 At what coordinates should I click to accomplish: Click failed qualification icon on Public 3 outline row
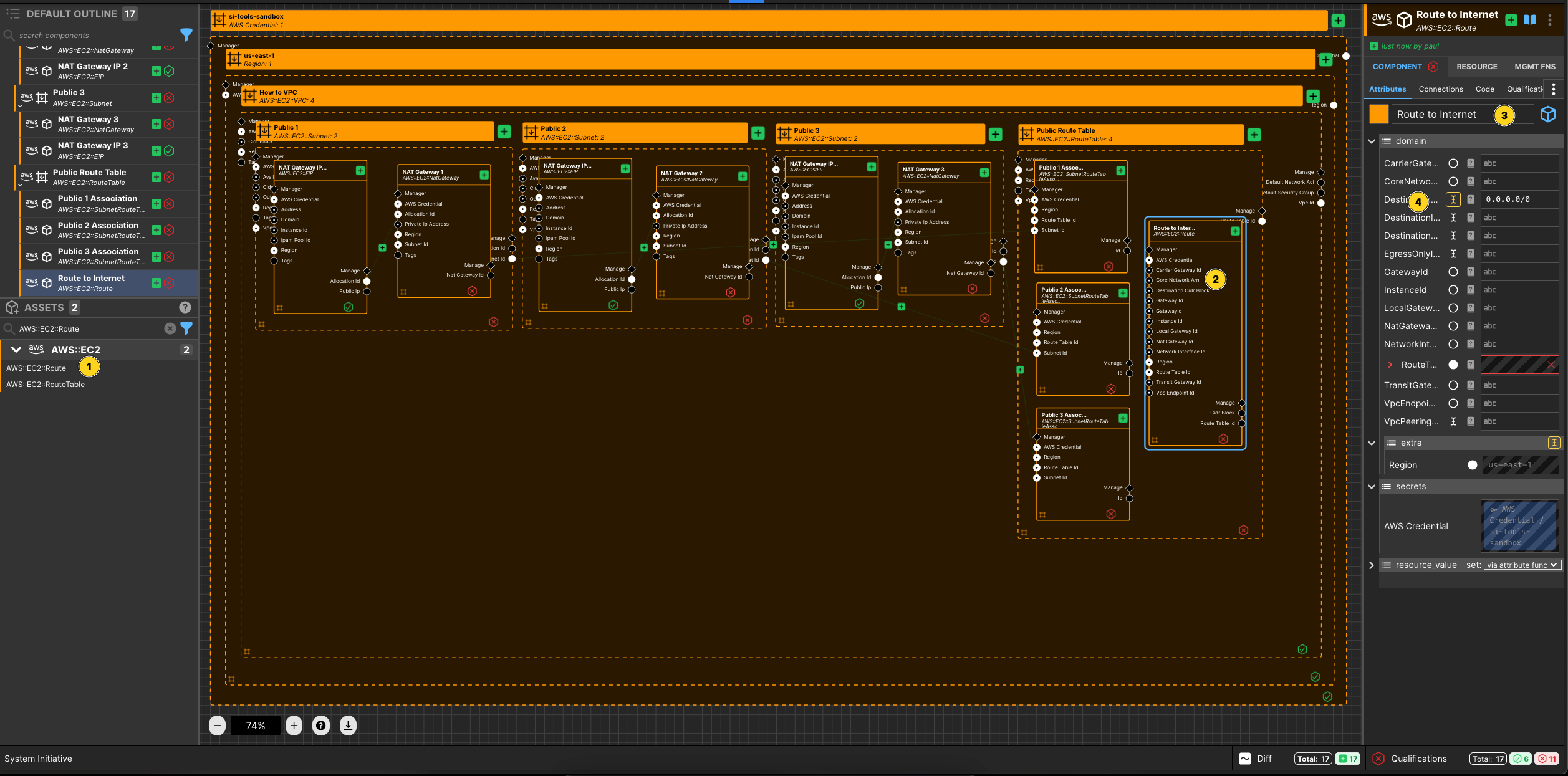tap(169, 98)
